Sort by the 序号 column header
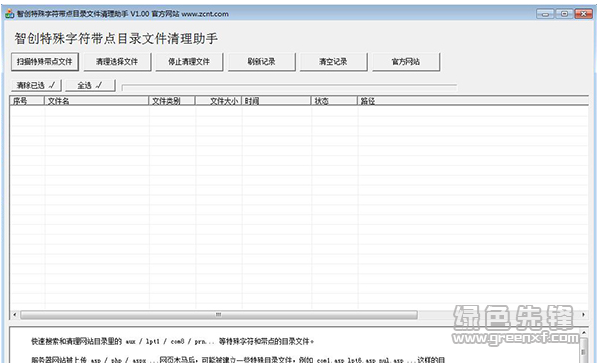 pos(27,101)
